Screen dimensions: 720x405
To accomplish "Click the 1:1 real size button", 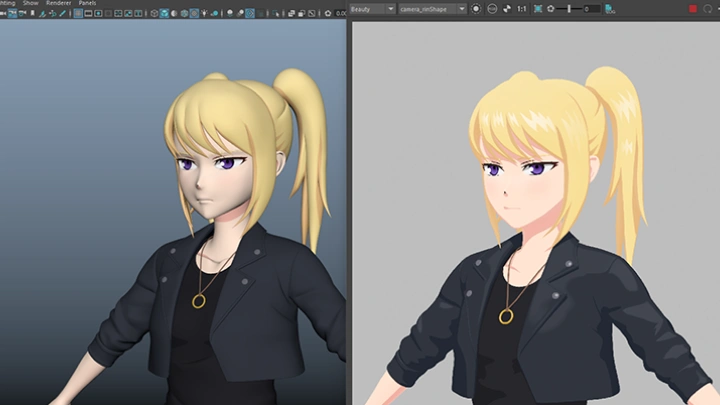I will [522, 9].
